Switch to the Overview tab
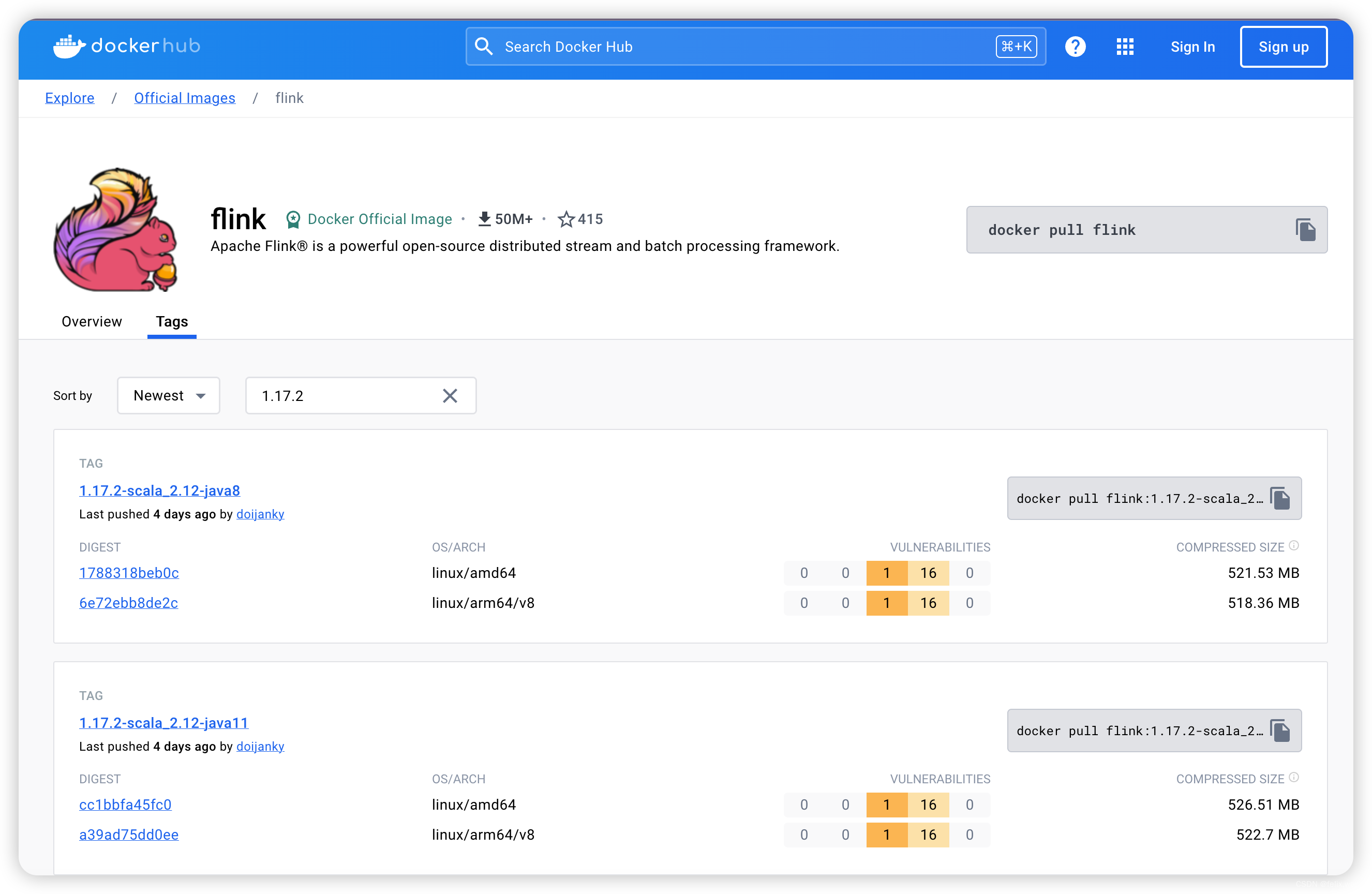Screen dimensions: 1372x894 [x=92, y=322]
